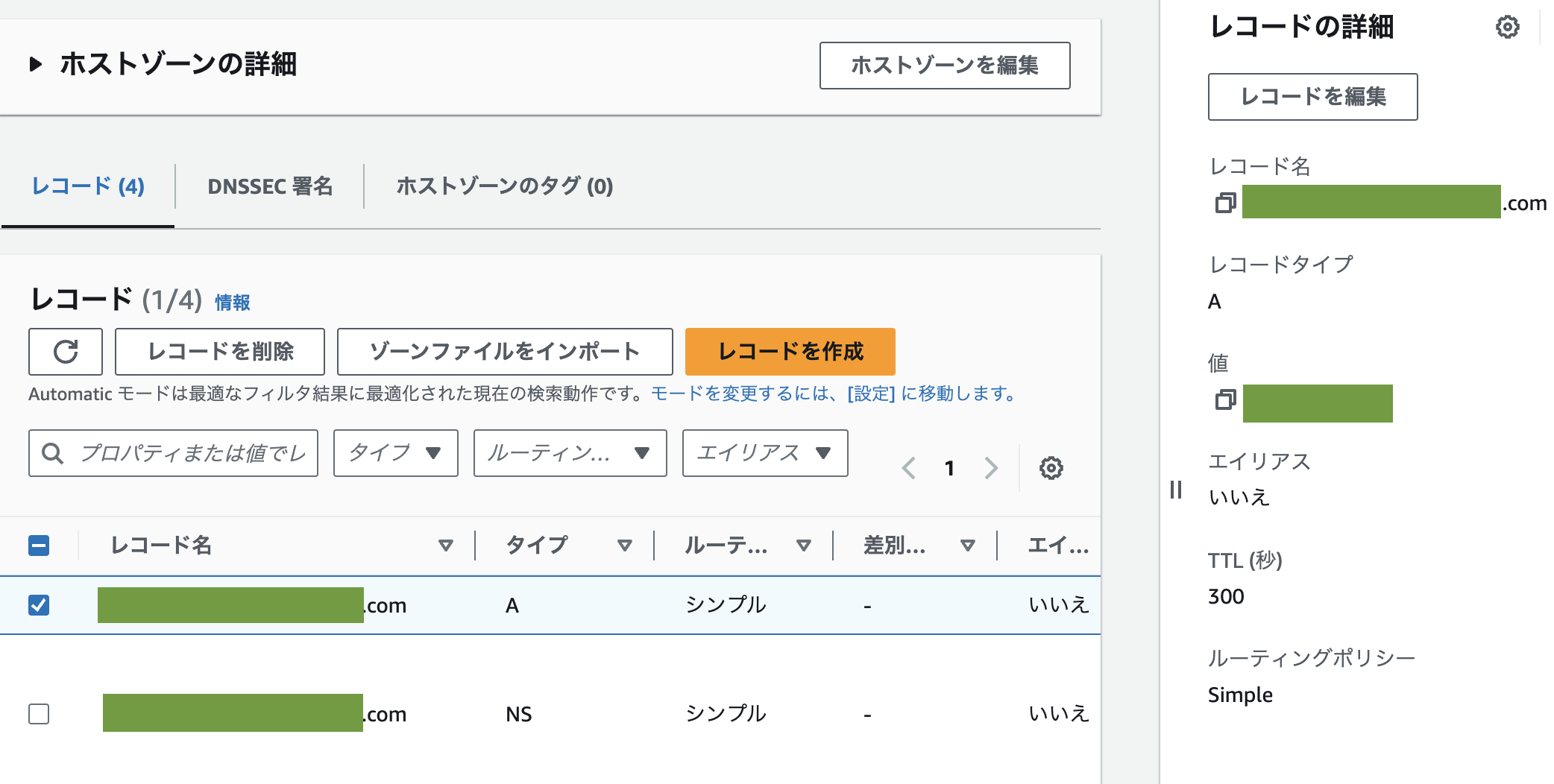
Task: Open the record details settings gear
Action: pyautogui.click(x=1508, y=27)
